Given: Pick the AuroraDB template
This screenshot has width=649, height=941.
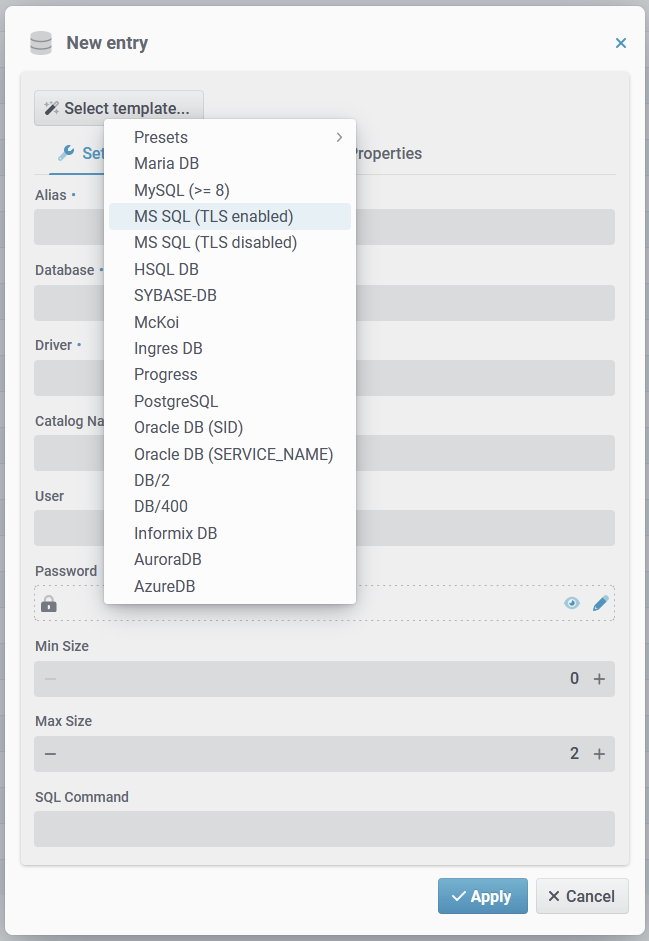Looking at the screenshot, I should coord(230,560).
